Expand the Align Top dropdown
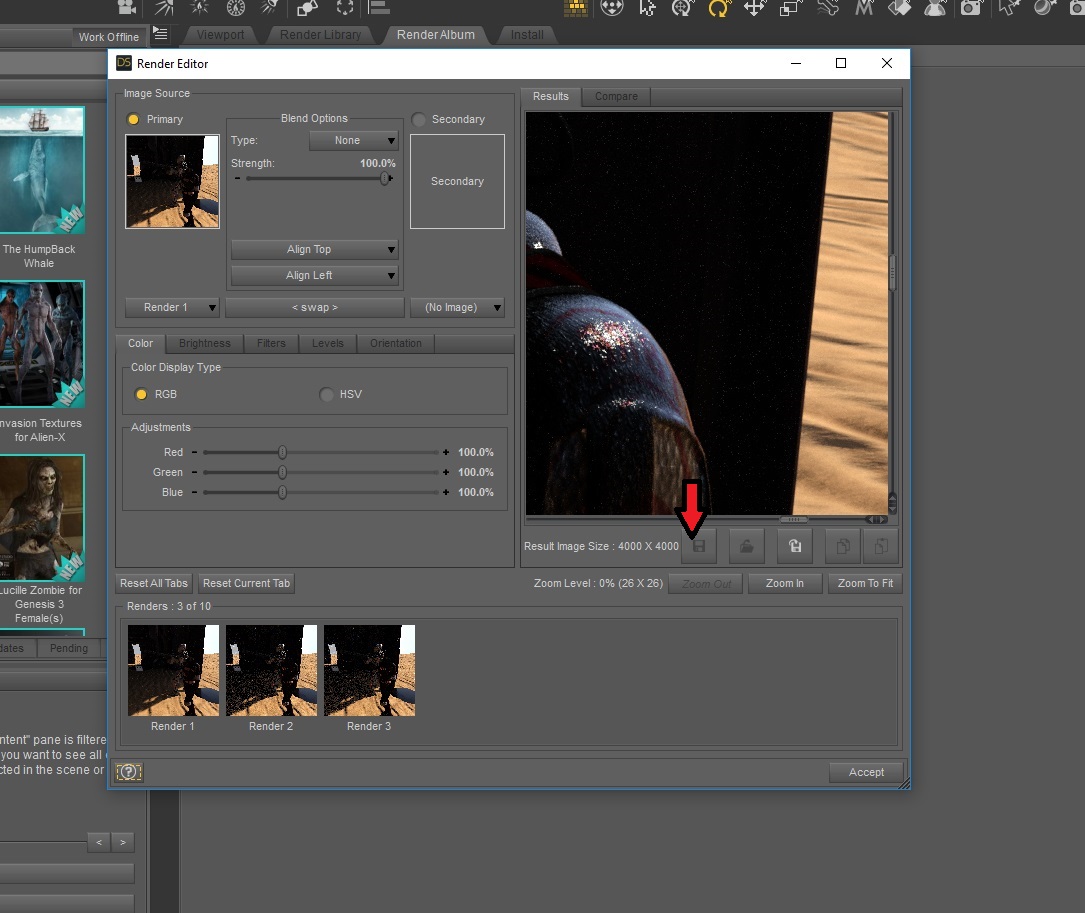This screenshot has height=913, width=1085. click(x=314, y=249)
